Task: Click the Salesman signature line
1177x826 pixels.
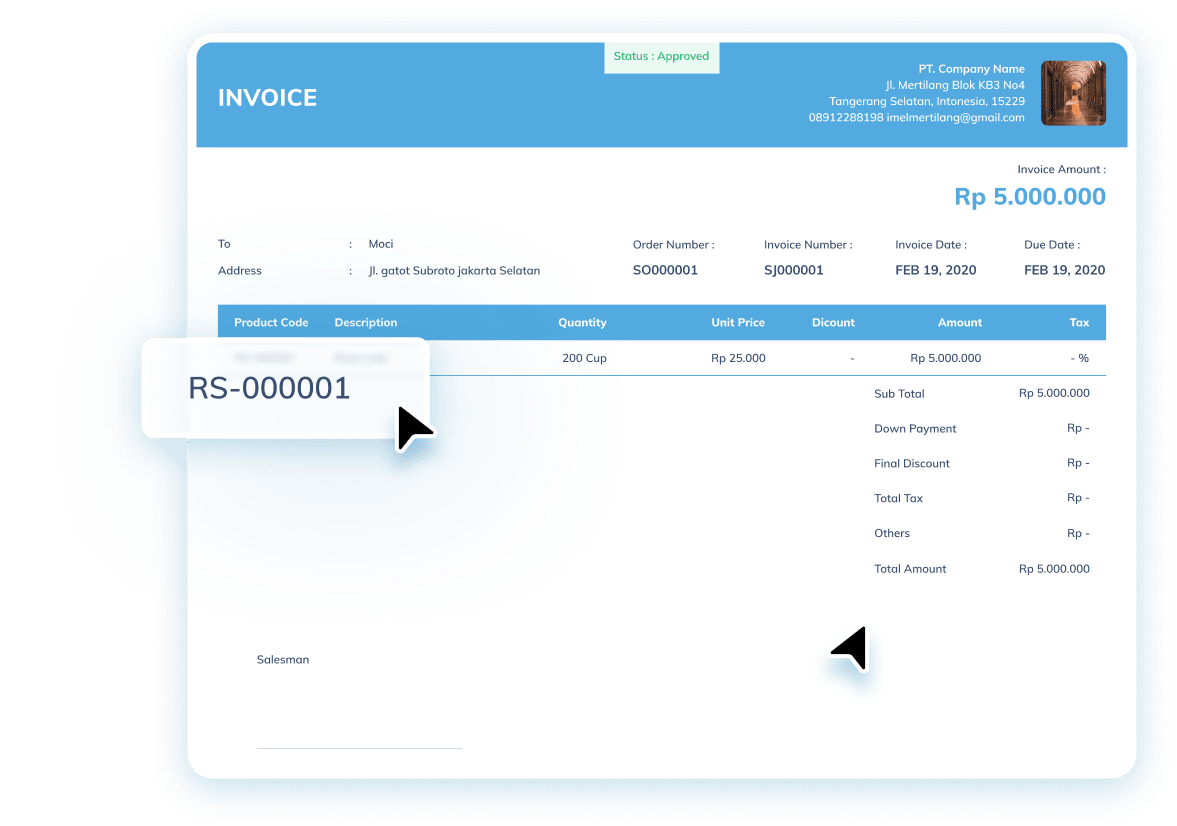Action: point(359,747)
